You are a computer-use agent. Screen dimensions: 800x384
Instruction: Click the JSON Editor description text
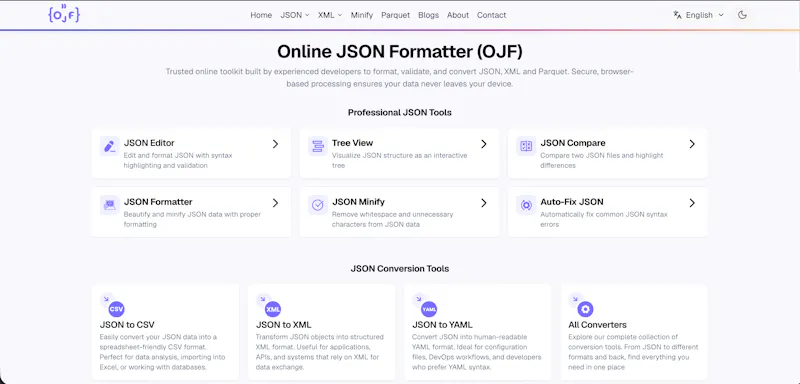tap(178, 160)
